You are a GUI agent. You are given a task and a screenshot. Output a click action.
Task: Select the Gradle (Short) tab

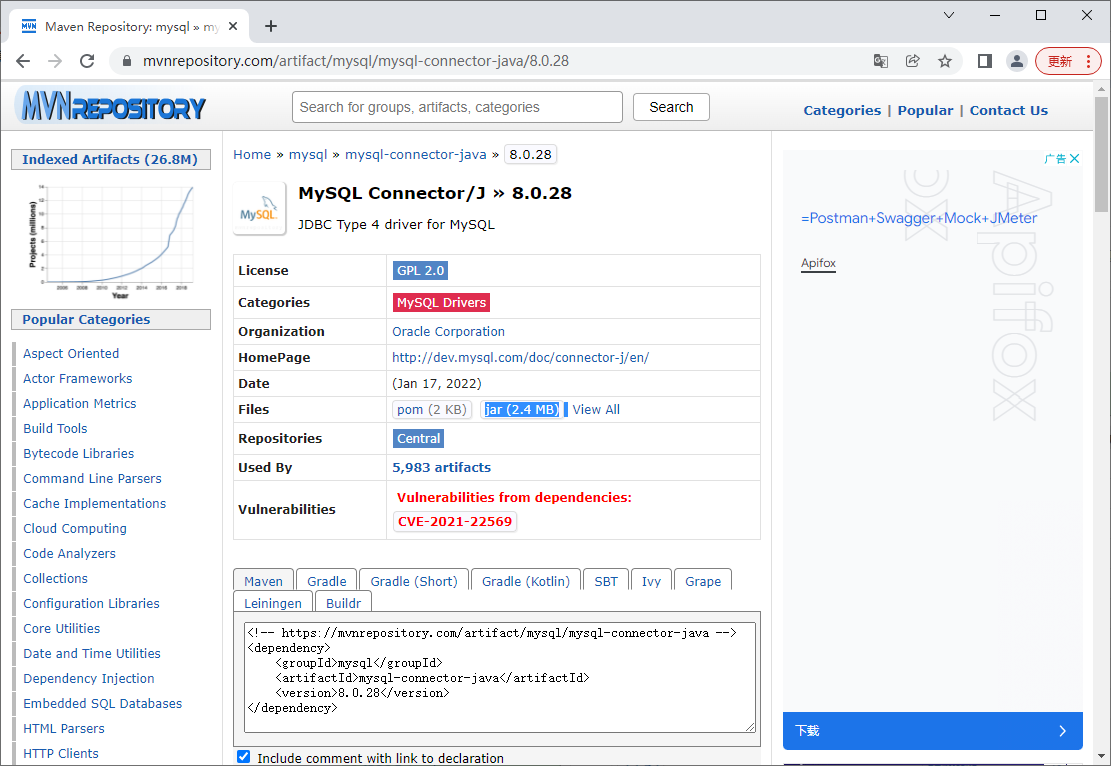pyautogui.click(x=414, y=580)
